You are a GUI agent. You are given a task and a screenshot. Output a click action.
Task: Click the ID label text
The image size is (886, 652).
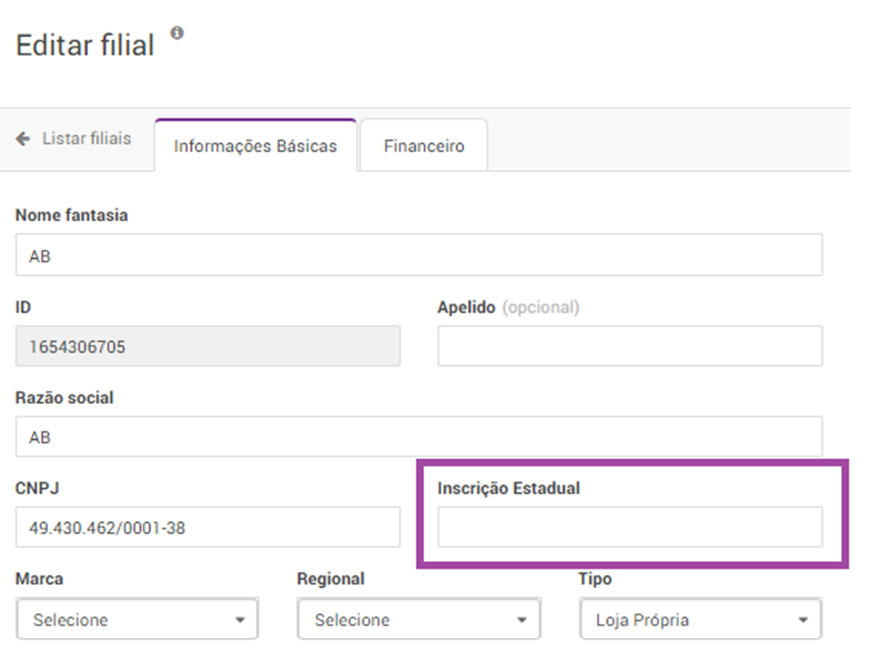pyautogui.click(x=24, y=307)
